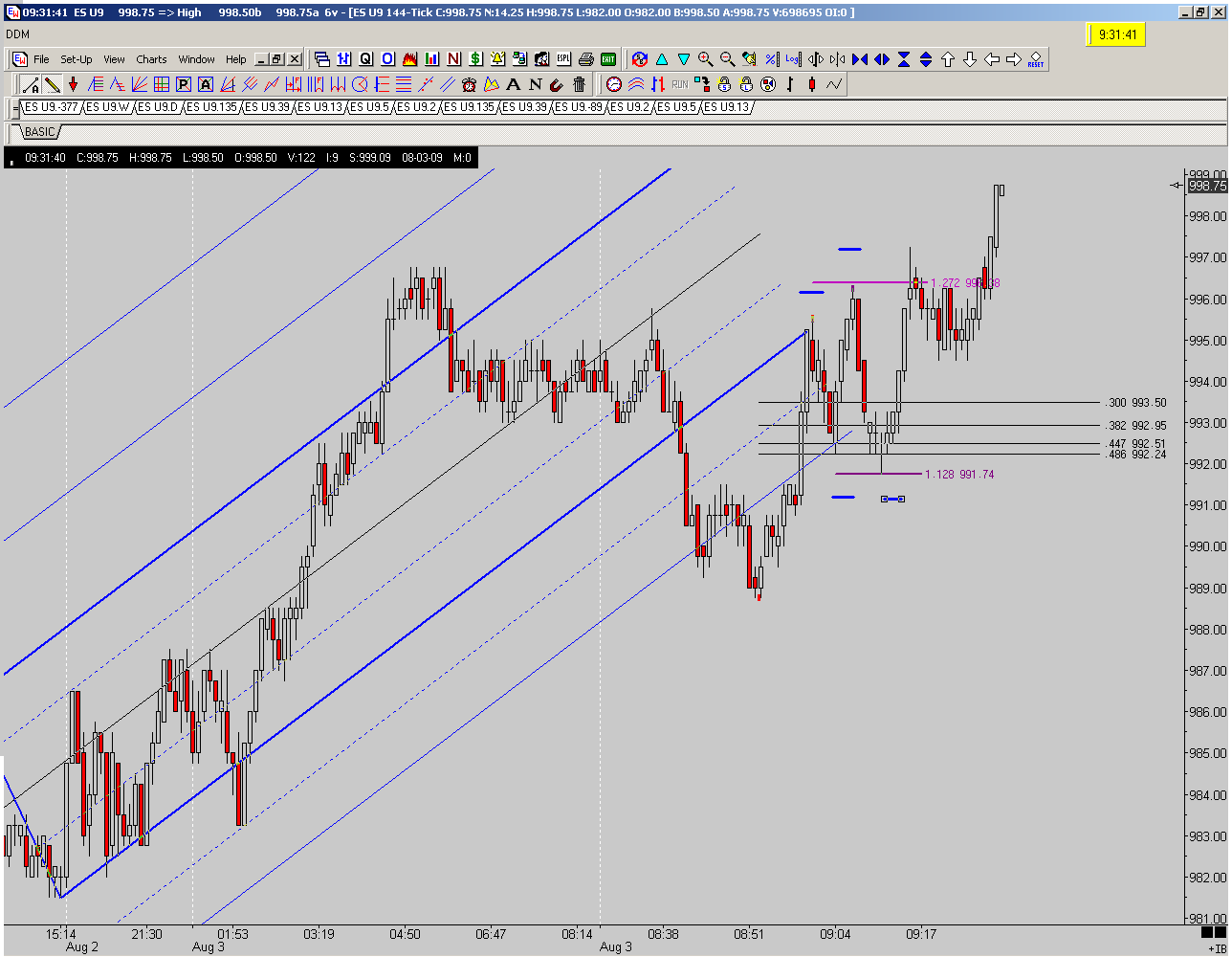
Task: Click the white left arrow icon
Action: (992, 59)
